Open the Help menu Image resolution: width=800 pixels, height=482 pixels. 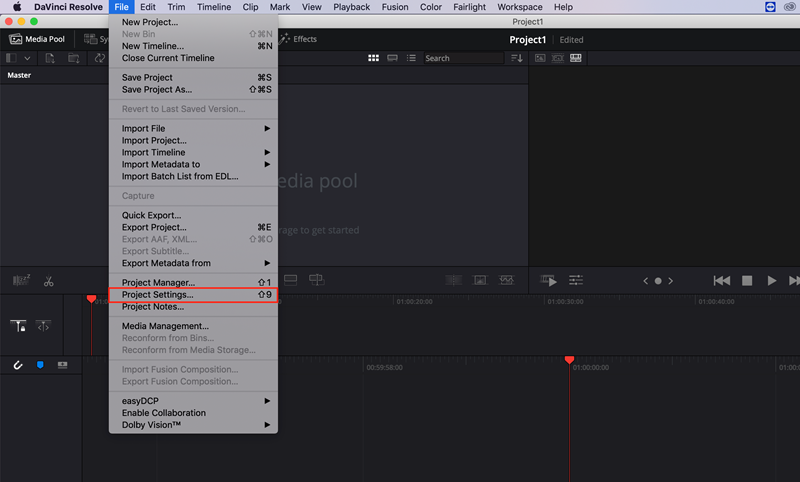click(x=563, y=7)
